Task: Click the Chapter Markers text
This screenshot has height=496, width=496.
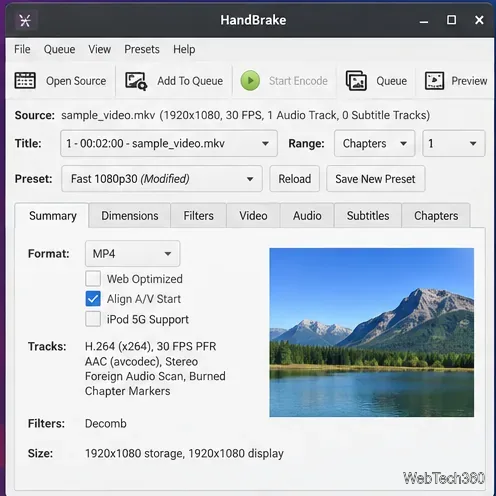Action: tap(128, 391)
